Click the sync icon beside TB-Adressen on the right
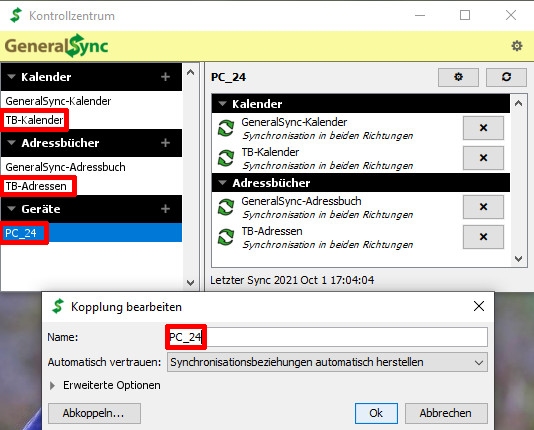 coord(226,237)
